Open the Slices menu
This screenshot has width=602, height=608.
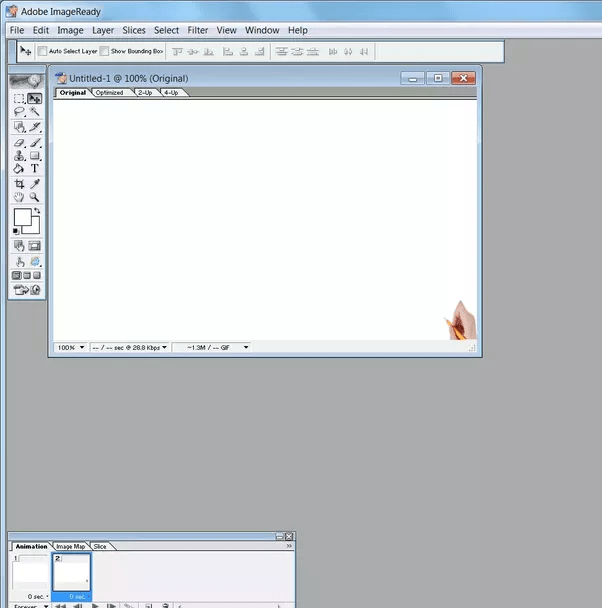click(134, 30)
